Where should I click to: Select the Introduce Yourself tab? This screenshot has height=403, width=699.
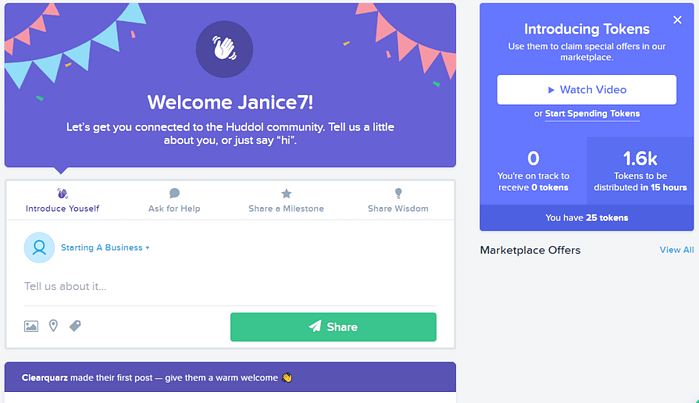[62, 200]
